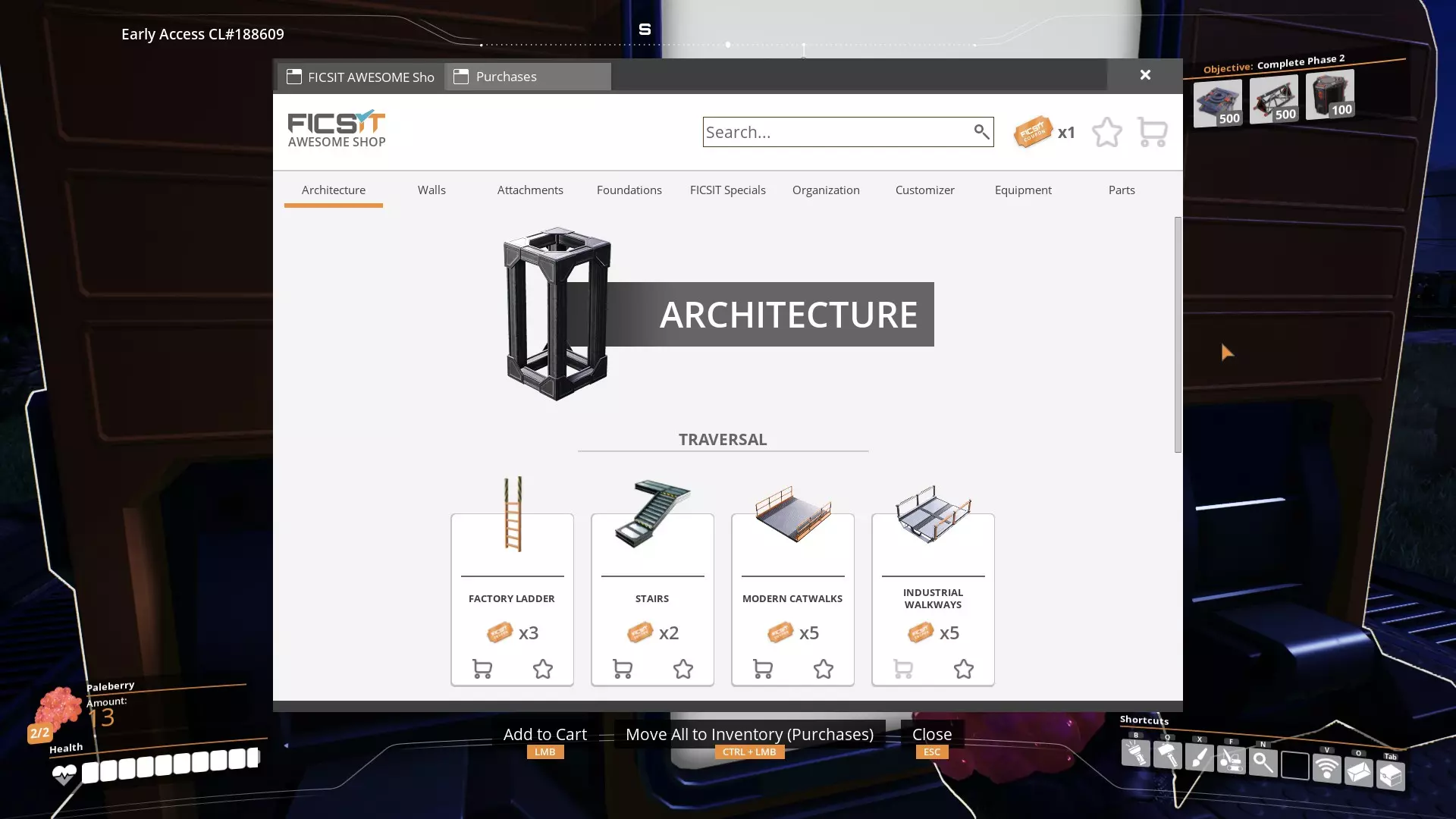1456x819 pixels.
Task: Select the FICSIT Specials category
Action: tap(727, 190)
